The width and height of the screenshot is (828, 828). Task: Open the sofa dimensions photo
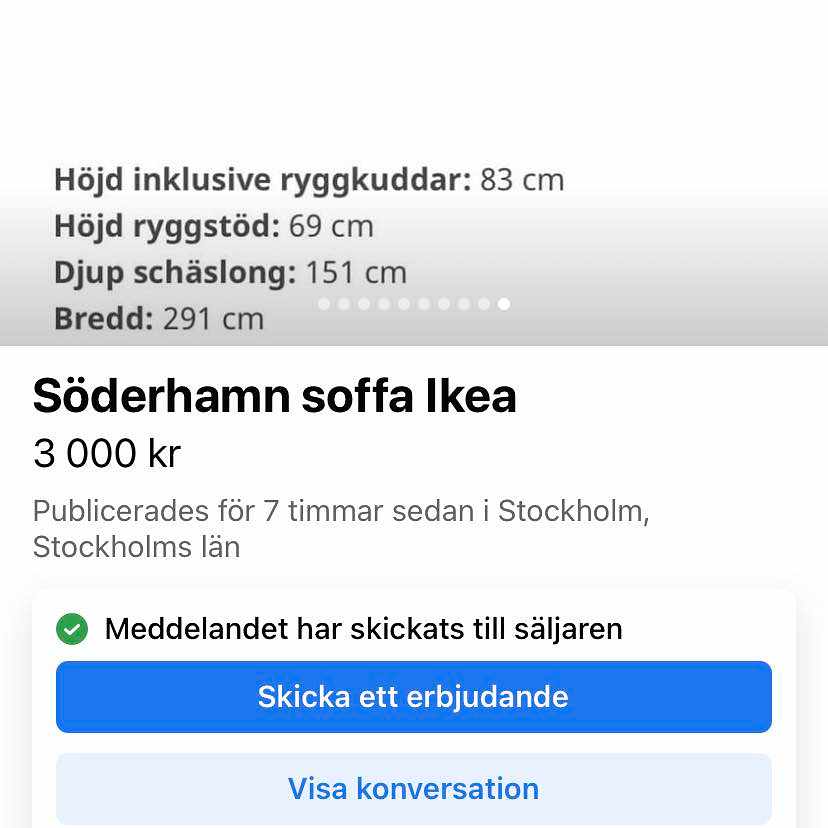click(x=413, y=120)
